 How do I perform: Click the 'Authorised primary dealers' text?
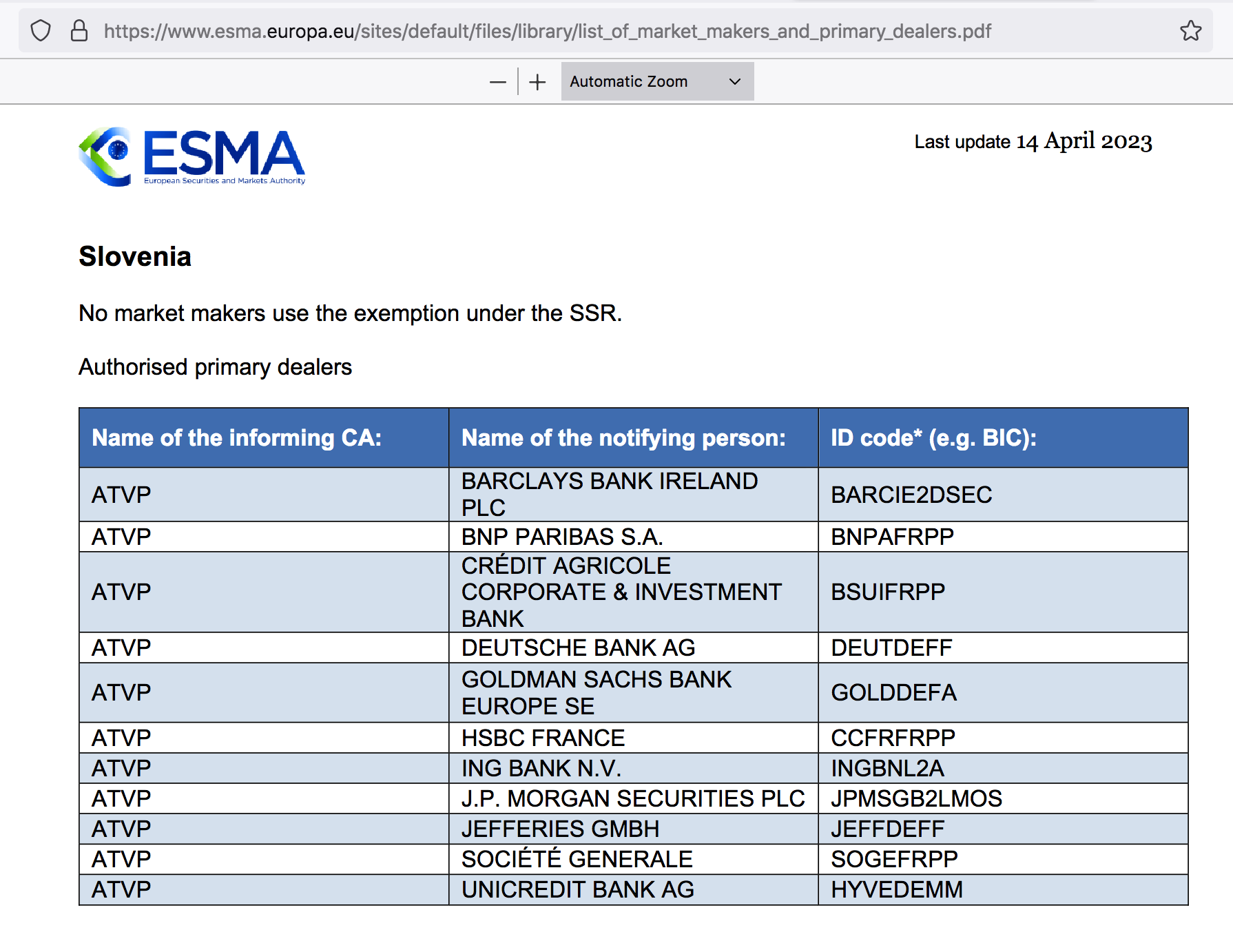click(215, 367)
